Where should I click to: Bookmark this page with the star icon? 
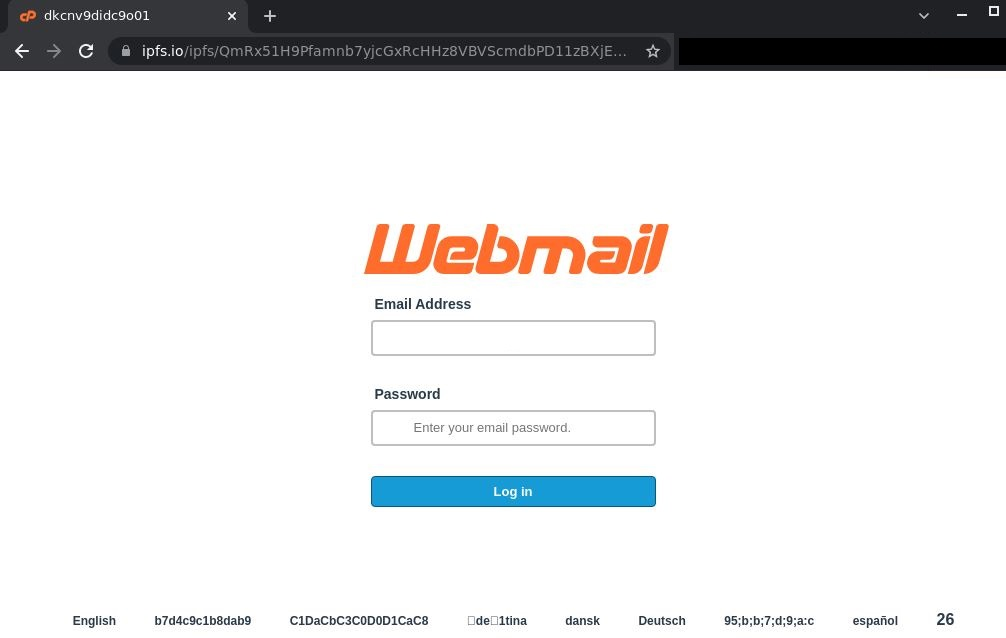pos(652,51)
